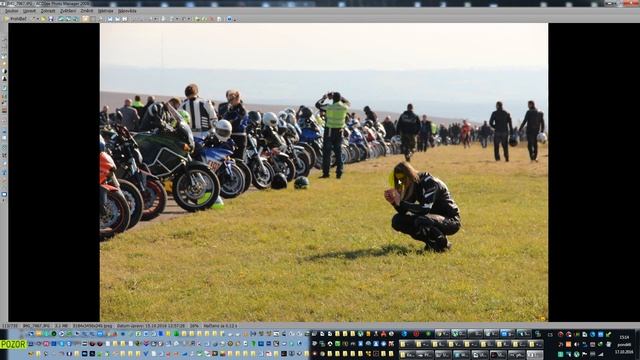
Task: Open the Změnit menu
Action: pyautogui.click(x=87, y=11)
